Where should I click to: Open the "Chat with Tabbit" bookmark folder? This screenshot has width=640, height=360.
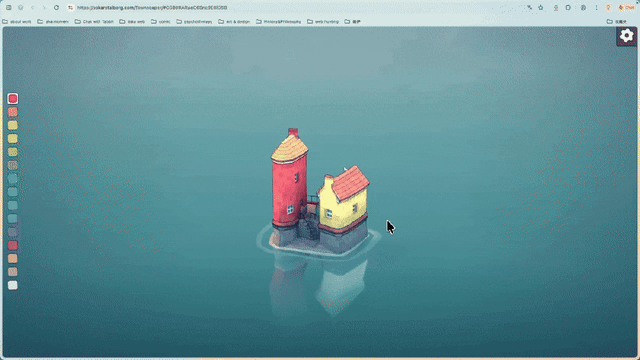click(x=94, y=22)
